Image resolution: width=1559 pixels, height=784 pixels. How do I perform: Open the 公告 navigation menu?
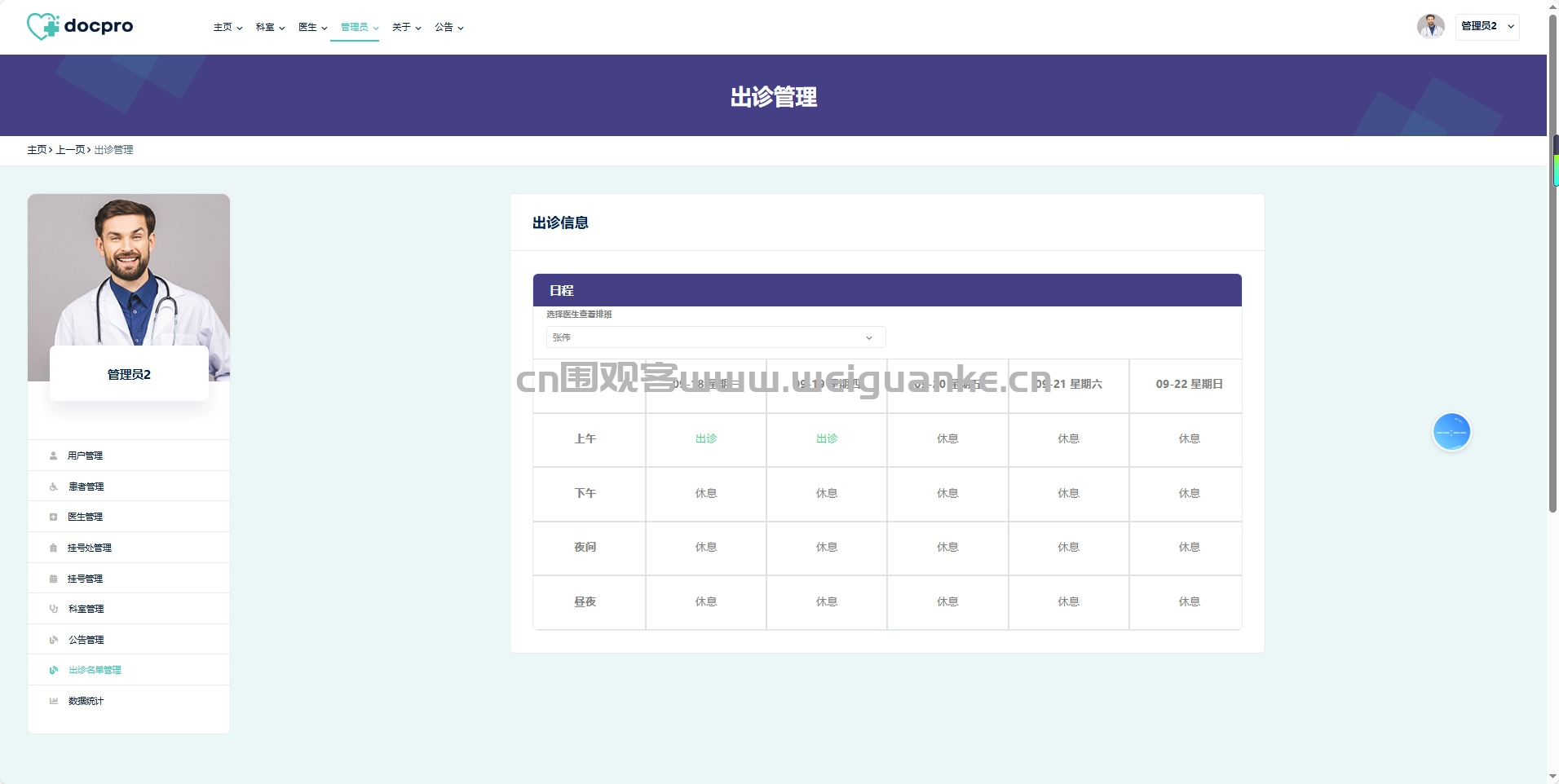click(448, 27)
